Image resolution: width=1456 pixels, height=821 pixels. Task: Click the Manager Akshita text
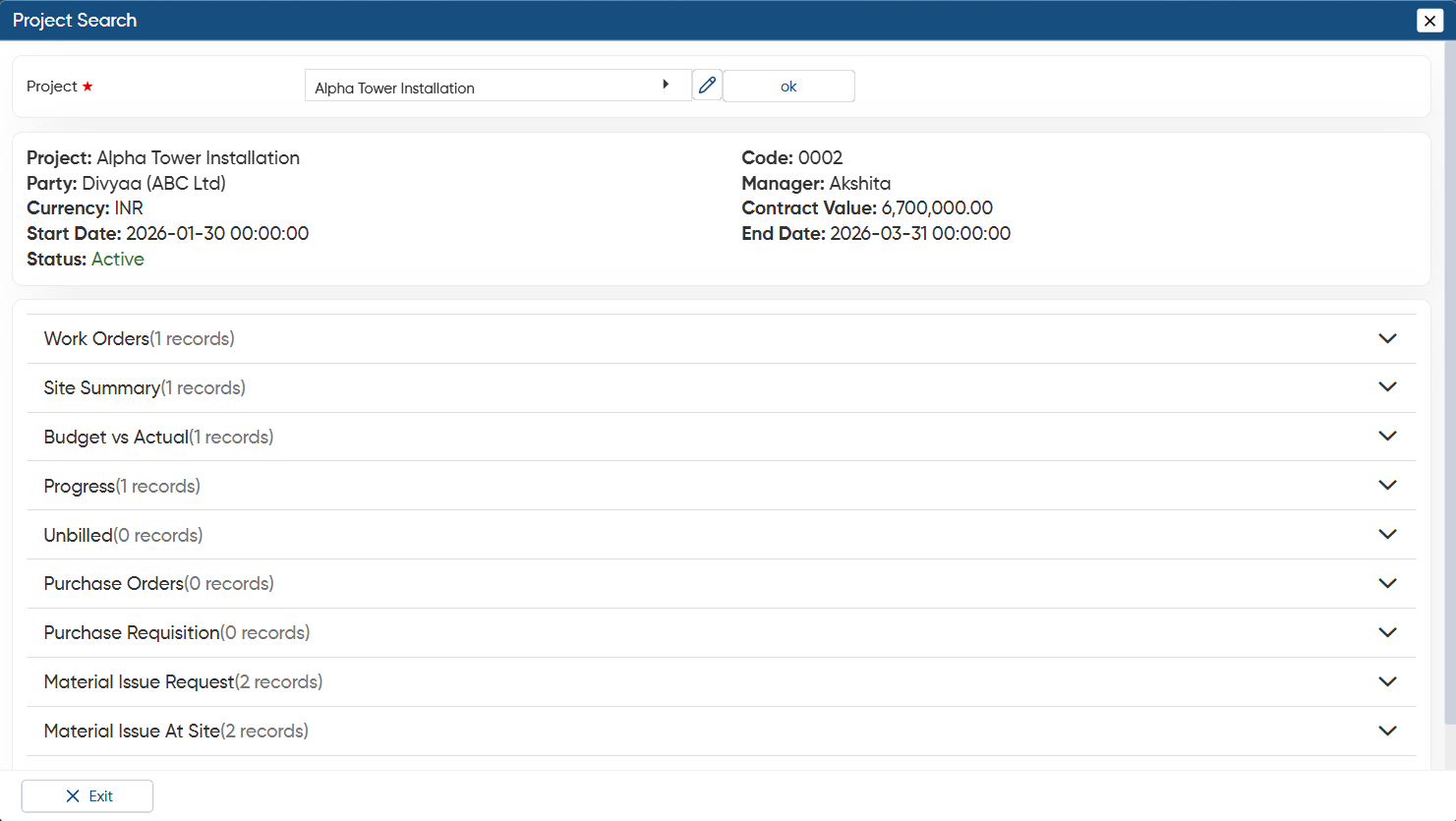pyautogui.click(x=816, y=183)
